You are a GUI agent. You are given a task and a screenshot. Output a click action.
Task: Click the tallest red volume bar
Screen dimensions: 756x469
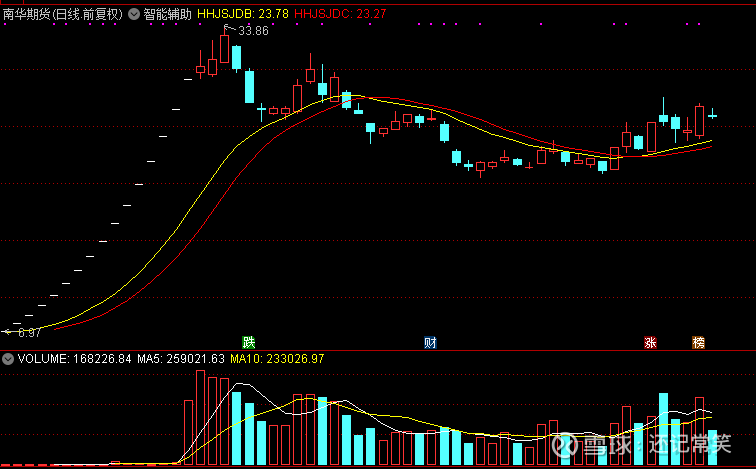(201, 417)
